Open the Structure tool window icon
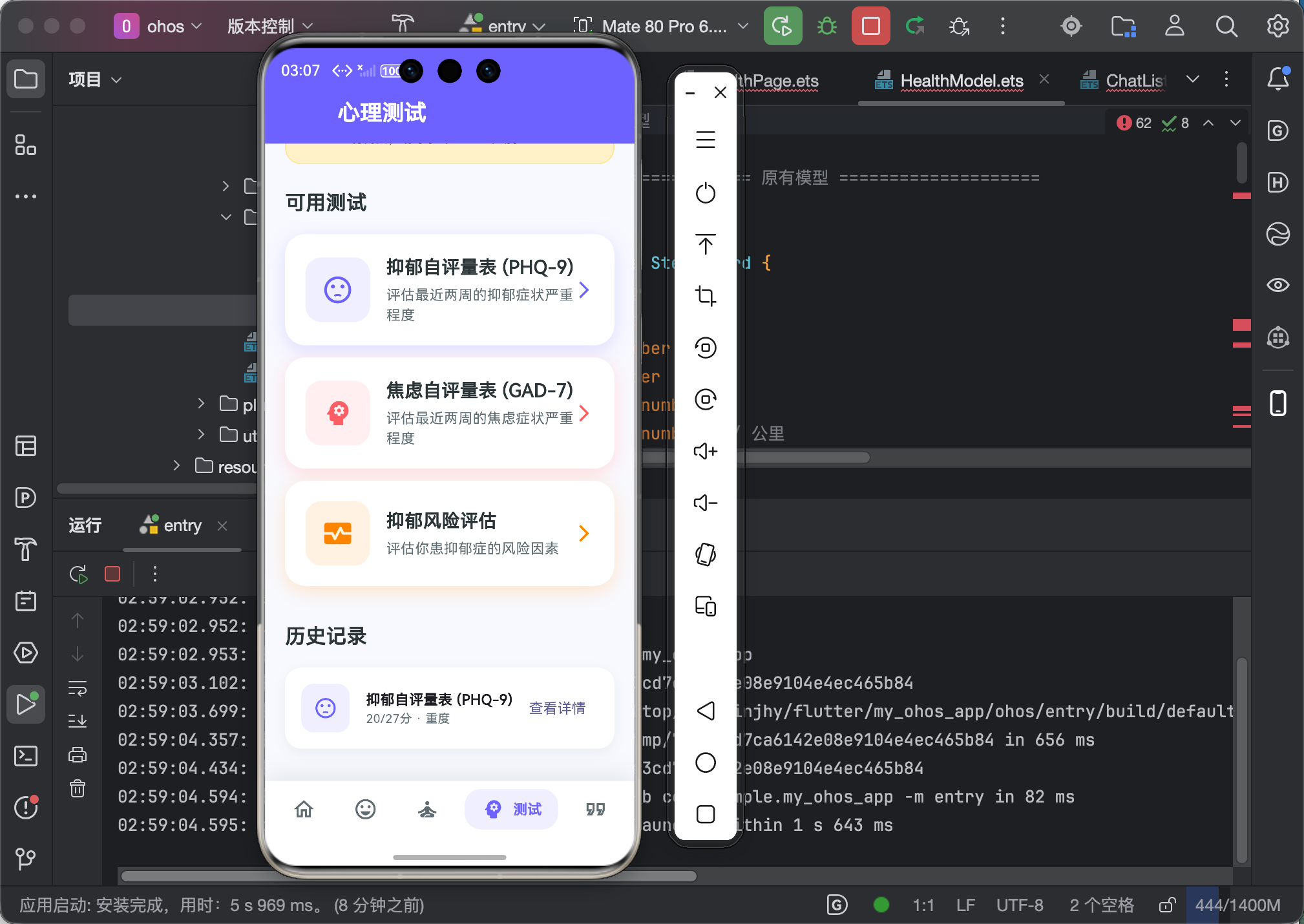This screenshot has height=924, width=1304. pos(26,145)
